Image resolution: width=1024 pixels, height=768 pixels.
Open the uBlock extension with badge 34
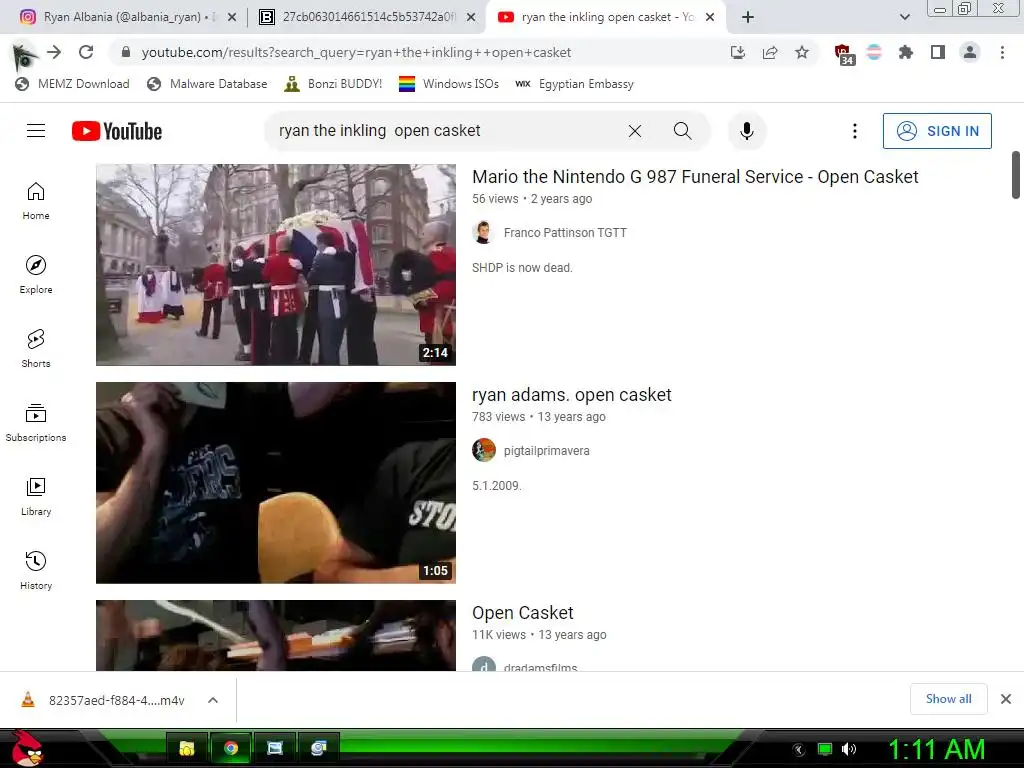coord(844,54)
